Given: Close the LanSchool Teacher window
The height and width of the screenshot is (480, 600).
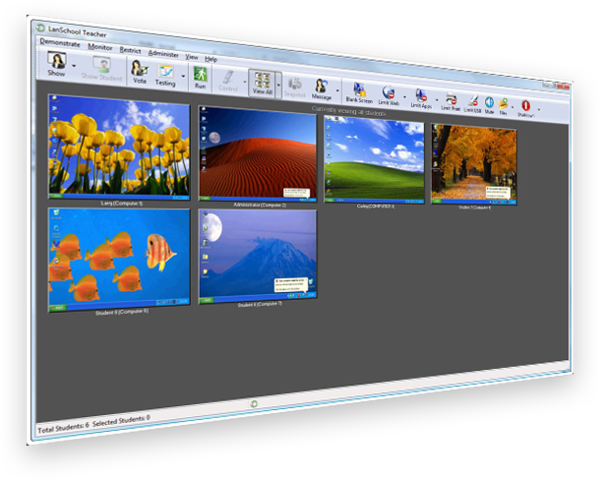Looking at the screenshot, I should point(564,87).
